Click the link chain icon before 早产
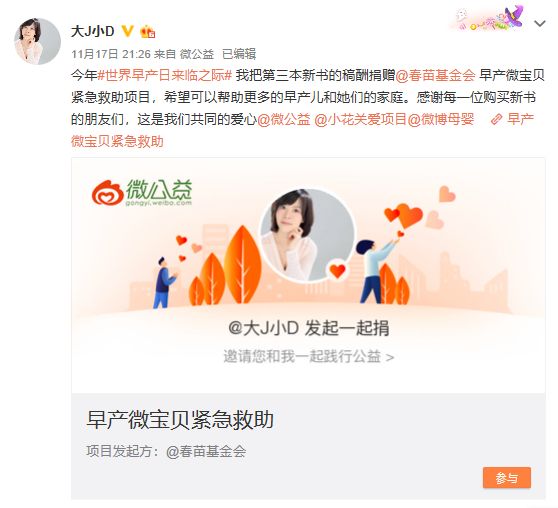The image size is (558, 508). [496, 120]
